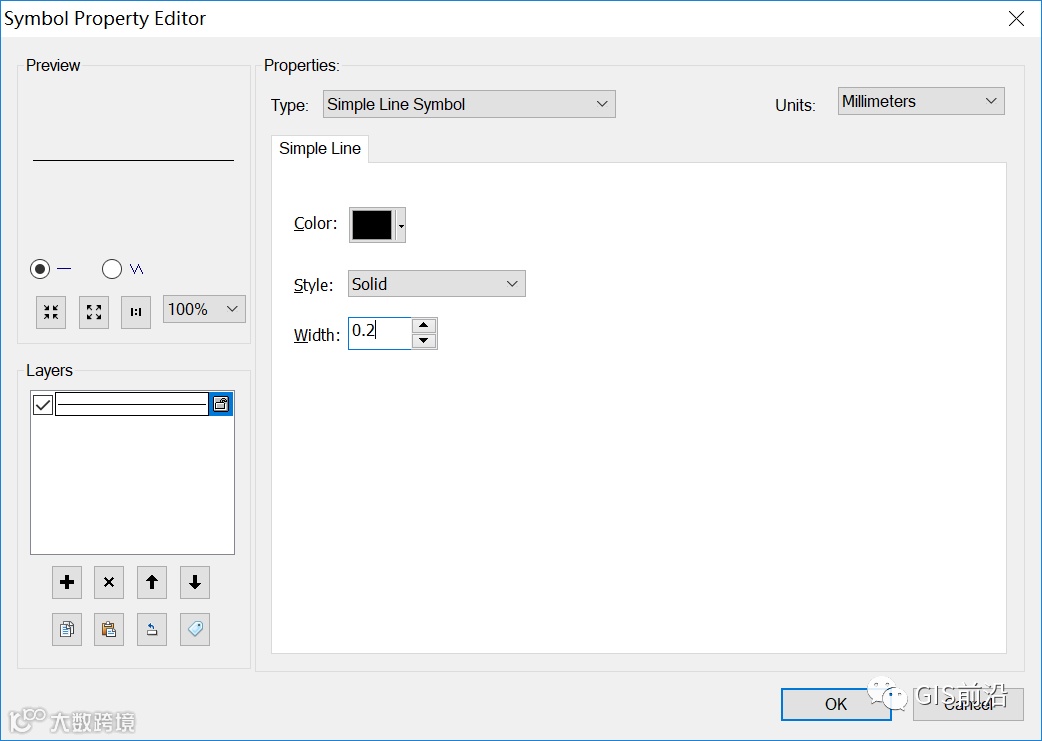Uncheck the layer visibility checkbox
Viewport: 1042px width, 741px height.
click(43, 404)
